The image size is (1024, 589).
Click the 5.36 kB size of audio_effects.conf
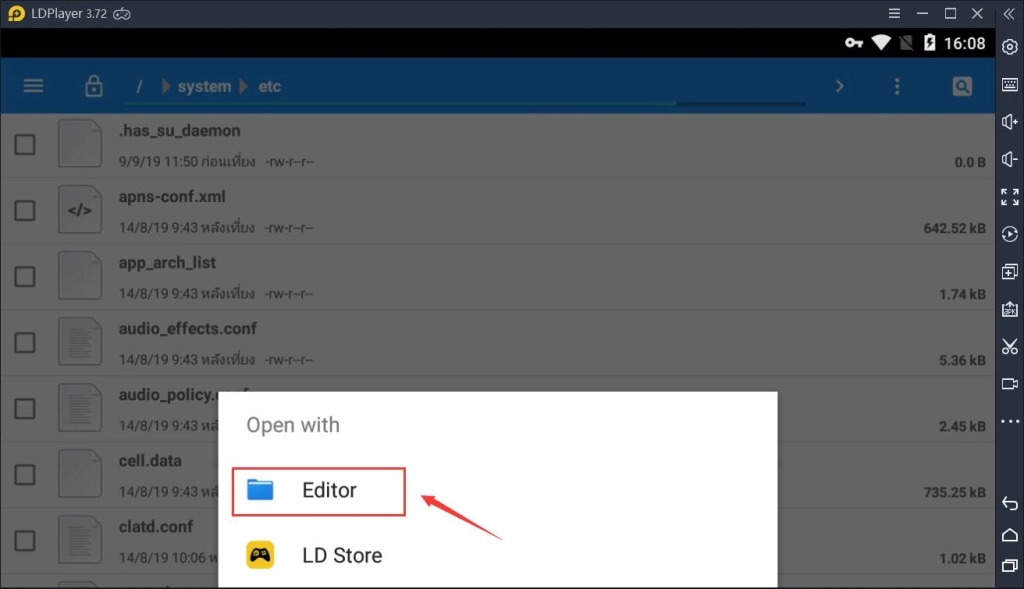(x=962, y=360)
